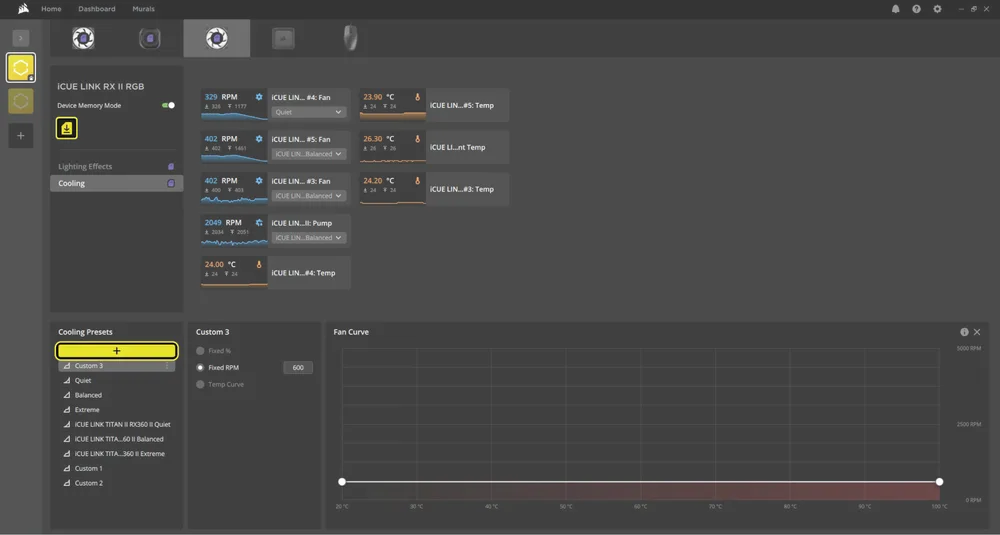This screenshot has width=1000, height=535.
Task: Open the Custom 3 preset three-dot menu
Action: pyautogui.click(x=167, y=366)
